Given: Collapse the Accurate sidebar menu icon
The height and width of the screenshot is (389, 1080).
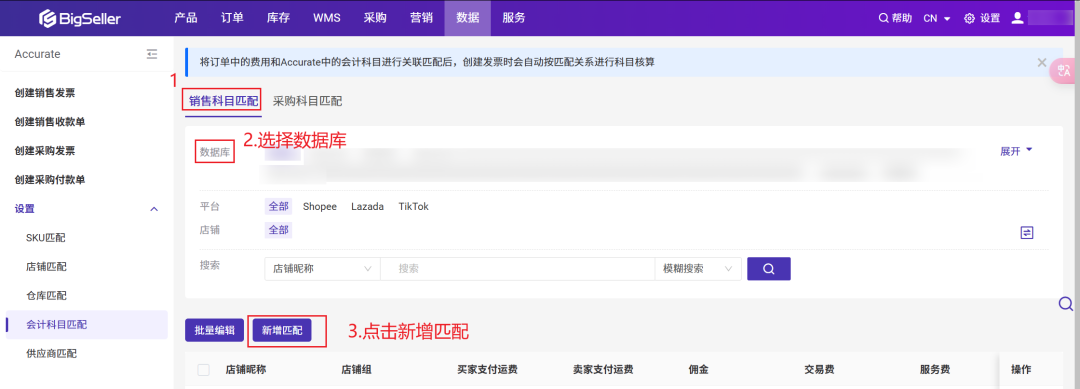Looking at the screenshot, I should tap(152, 54).
